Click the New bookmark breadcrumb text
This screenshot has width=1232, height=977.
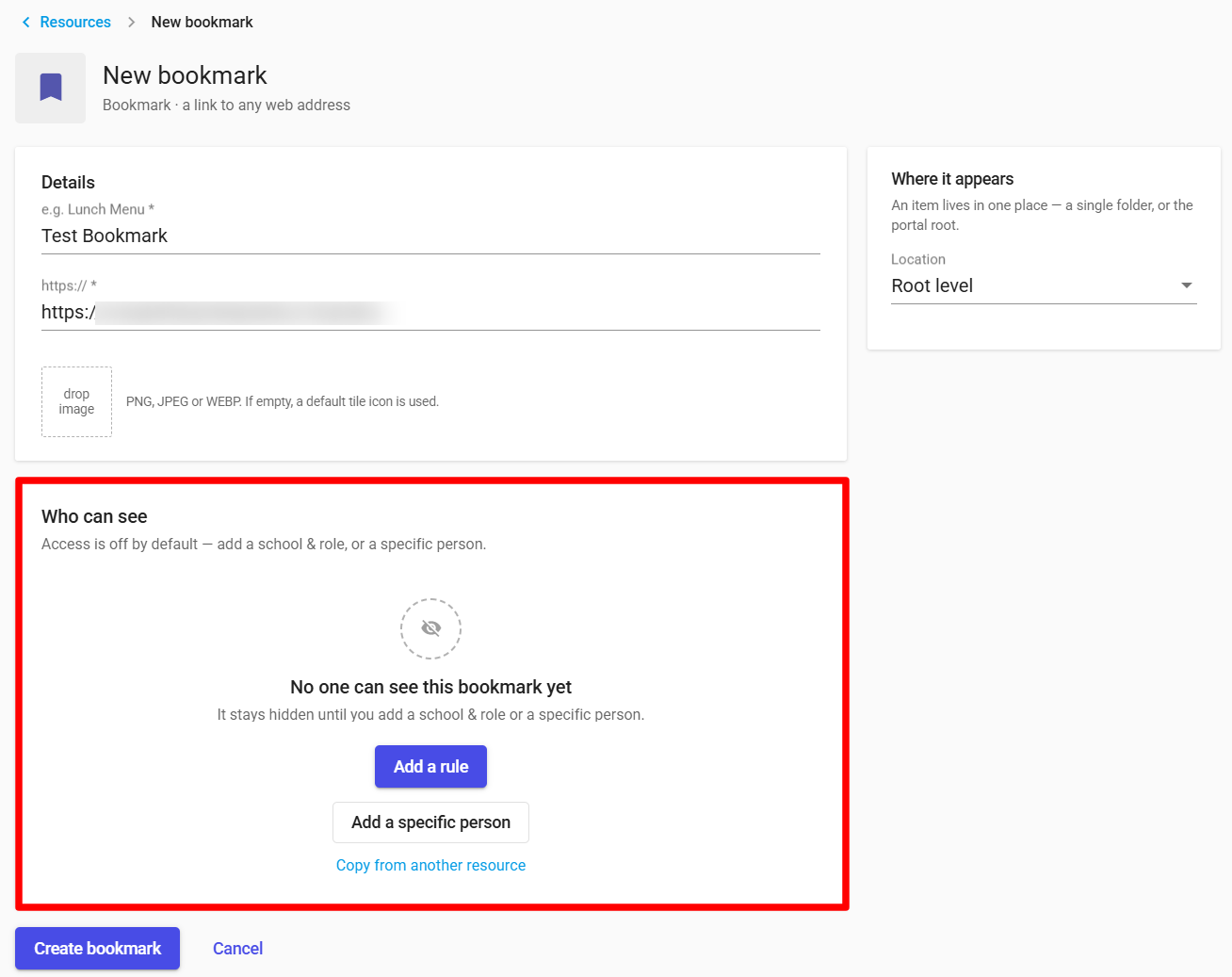pos(202,22)
